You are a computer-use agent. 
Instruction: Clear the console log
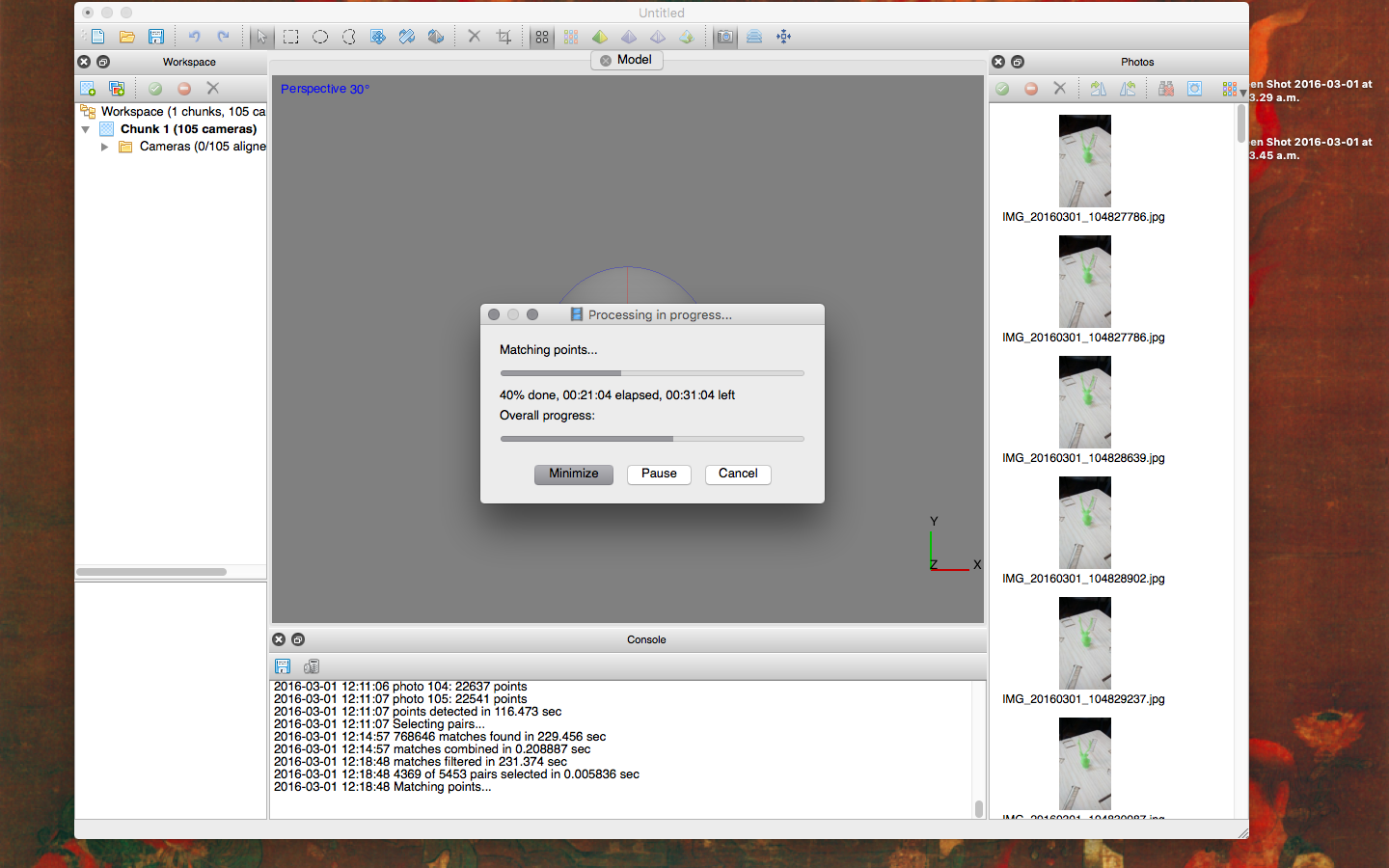pos(312,666)
